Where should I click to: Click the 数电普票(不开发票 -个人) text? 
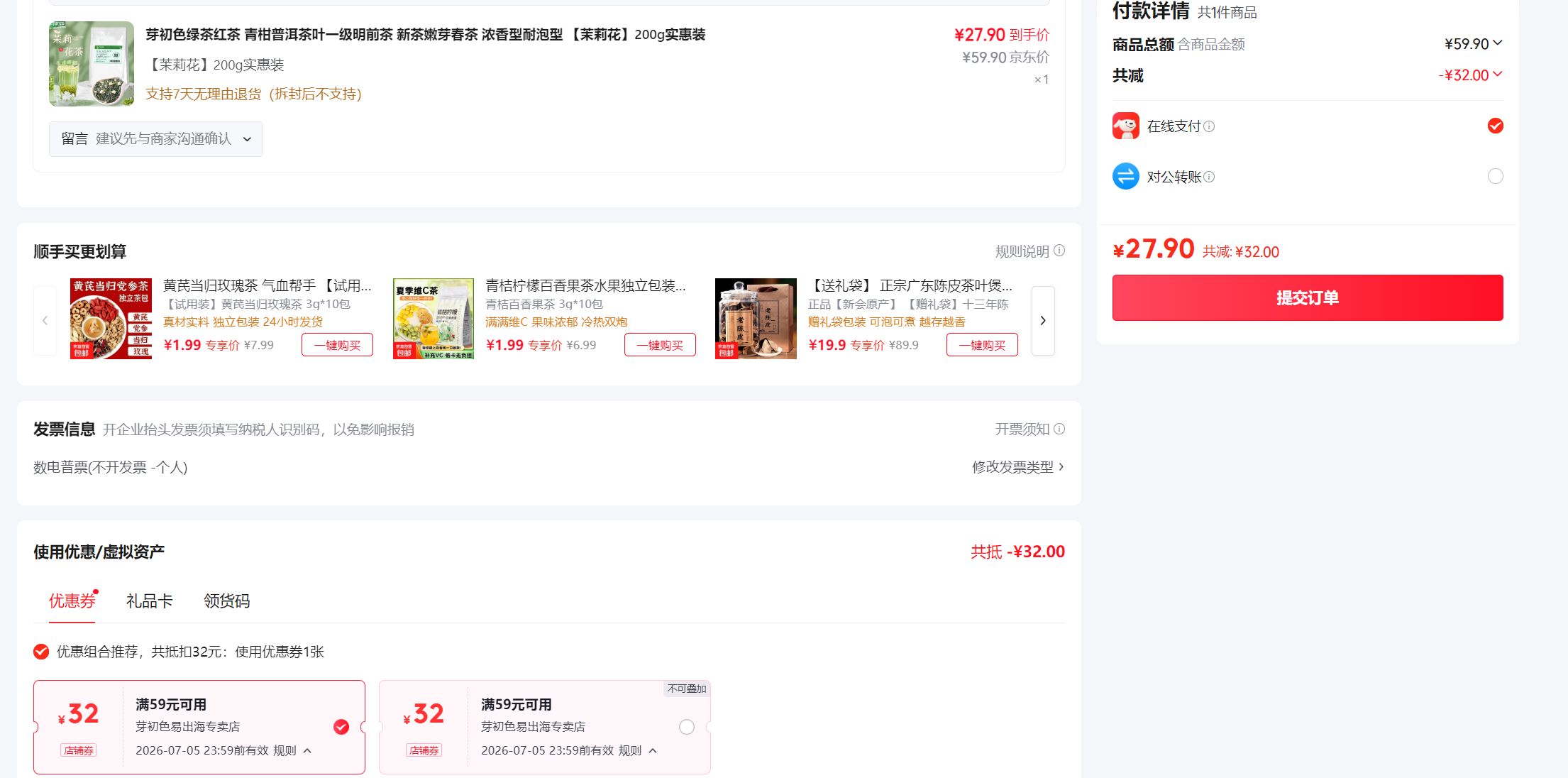pos(111,467)
